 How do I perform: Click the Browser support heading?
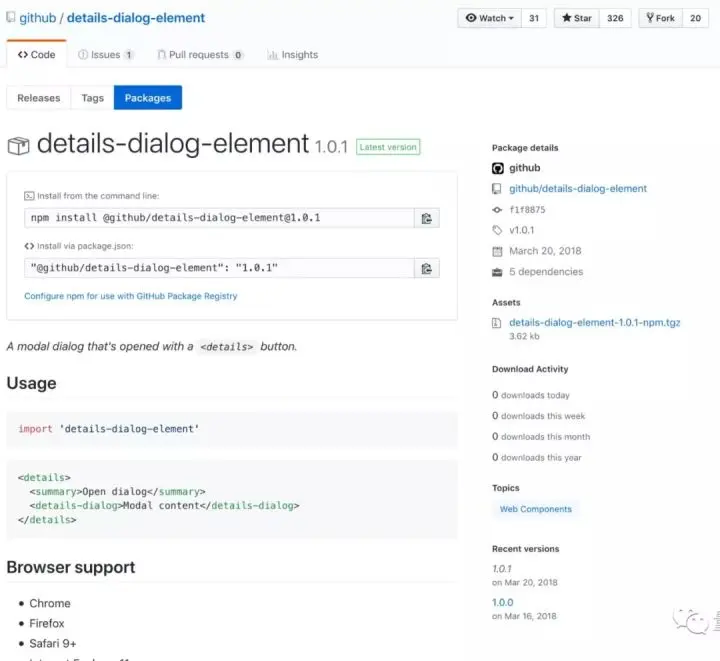tap(71, 567)
